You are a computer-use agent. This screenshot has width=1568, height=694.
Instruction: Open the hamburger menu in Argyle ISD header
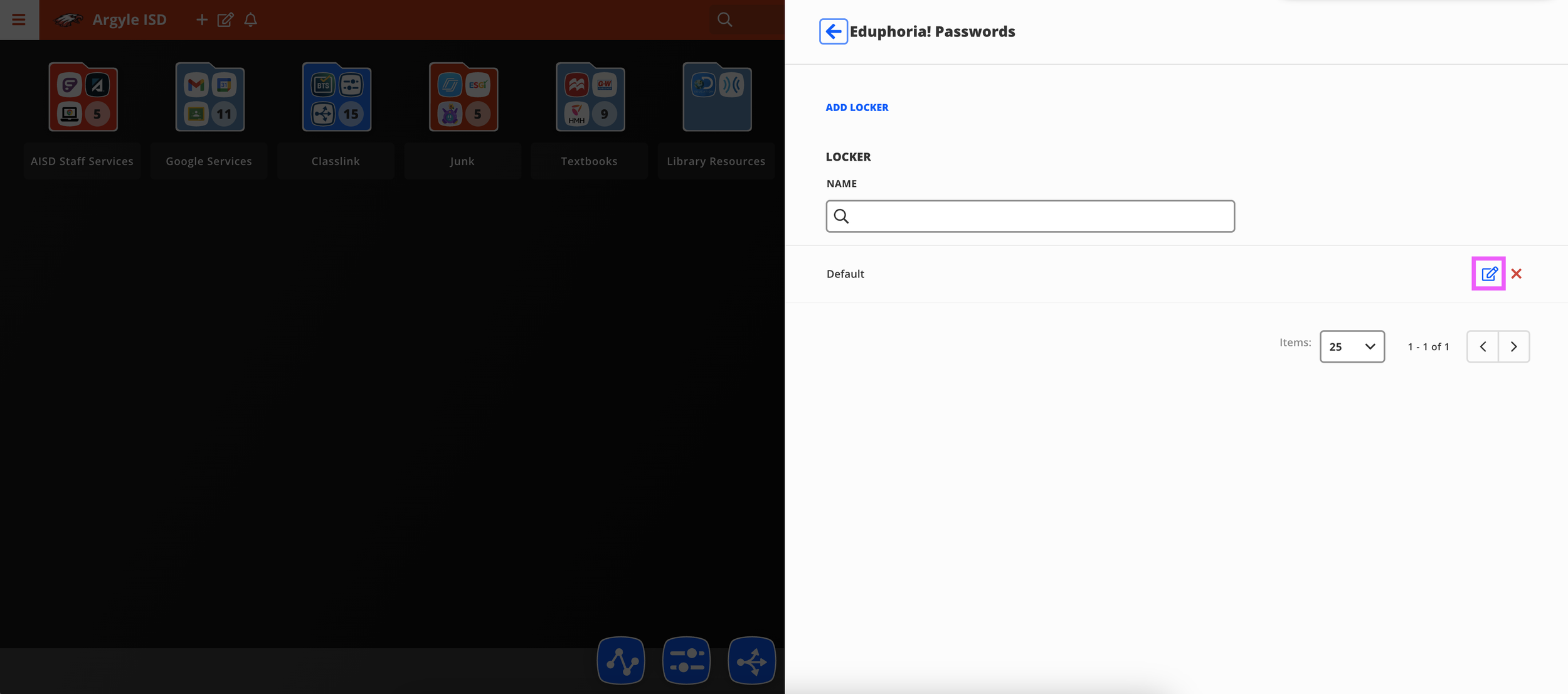tap(19, 19)
